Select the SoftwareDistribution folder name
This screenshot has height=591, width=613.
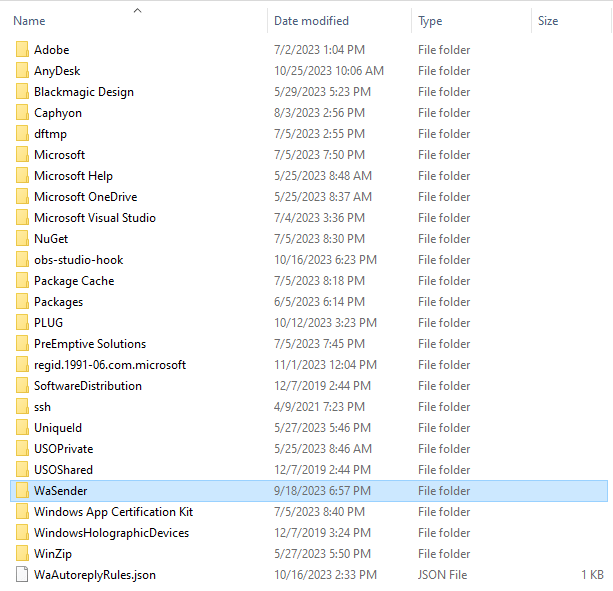(88, 386)
